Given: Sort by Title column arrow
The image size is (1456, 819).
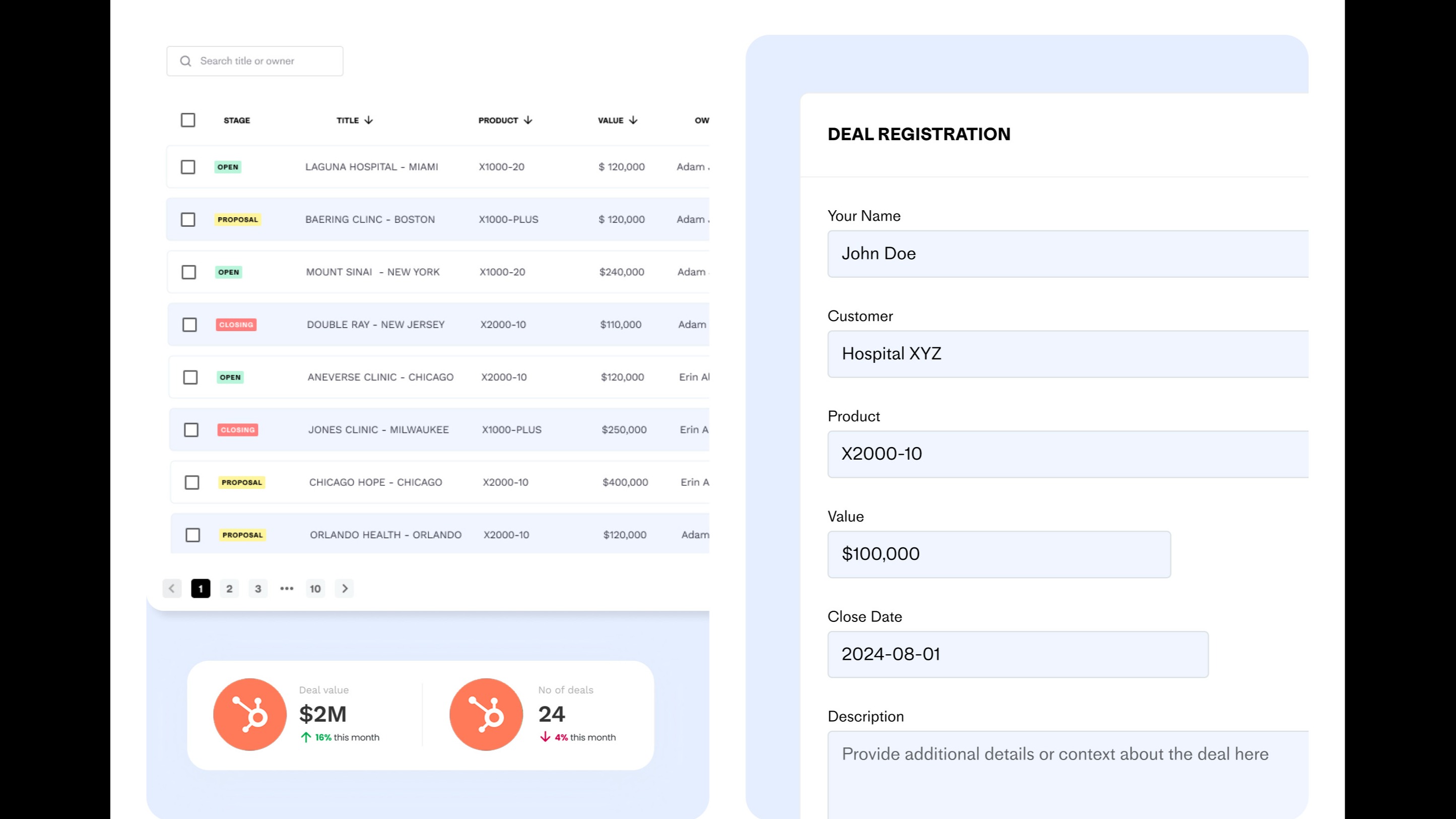Looking at the screenshot, I should coord(368,120).
